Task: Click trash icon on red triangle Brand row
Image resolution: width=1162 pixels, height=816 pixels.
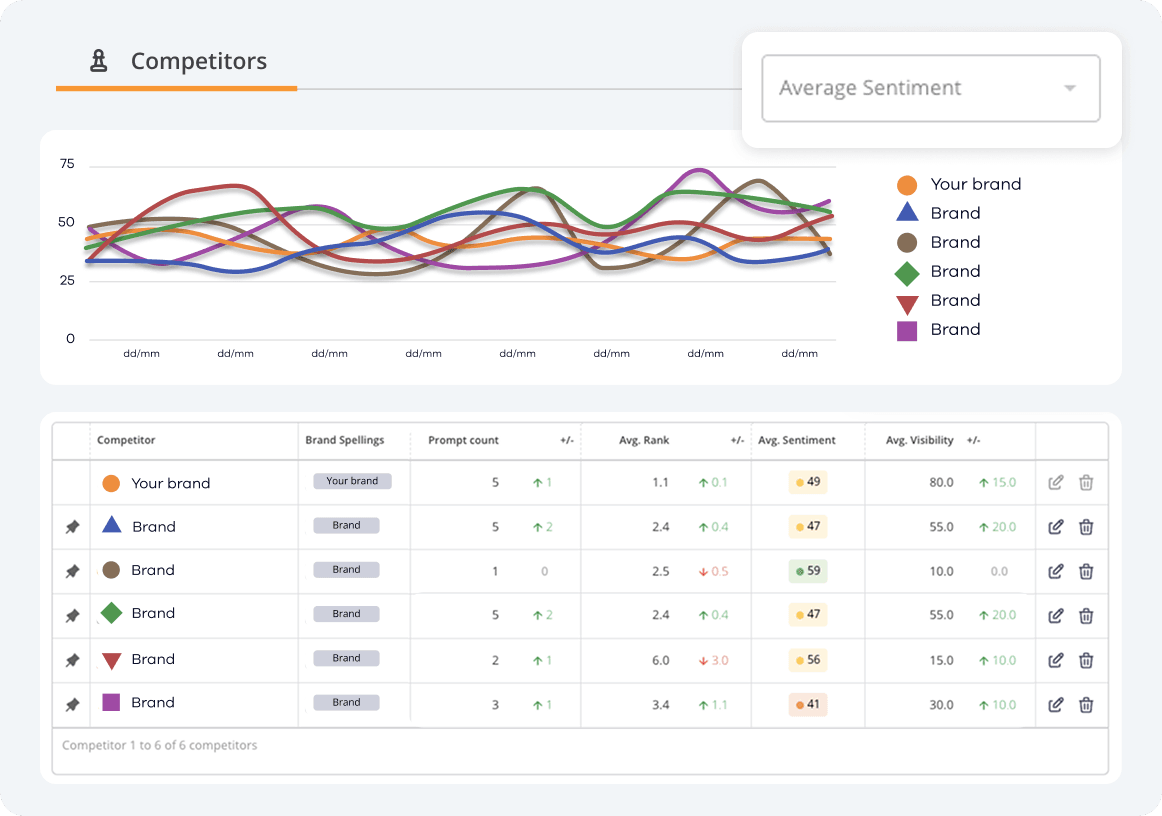Action: 1086,660
